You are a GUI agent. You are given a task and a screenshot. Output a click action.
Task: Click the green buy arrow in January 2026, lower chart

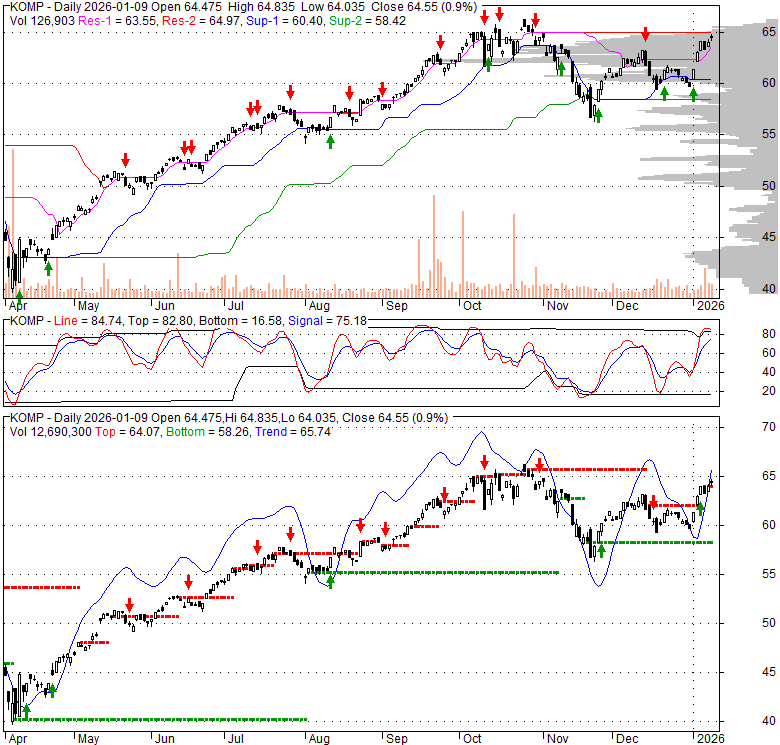(x=700, y=508)
